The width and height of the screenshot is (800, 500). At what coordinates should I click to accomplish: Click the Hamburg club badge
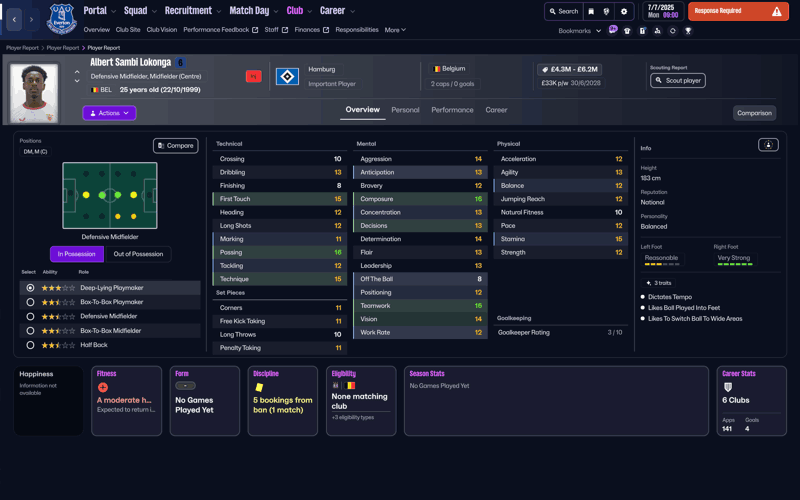[287, 77]
